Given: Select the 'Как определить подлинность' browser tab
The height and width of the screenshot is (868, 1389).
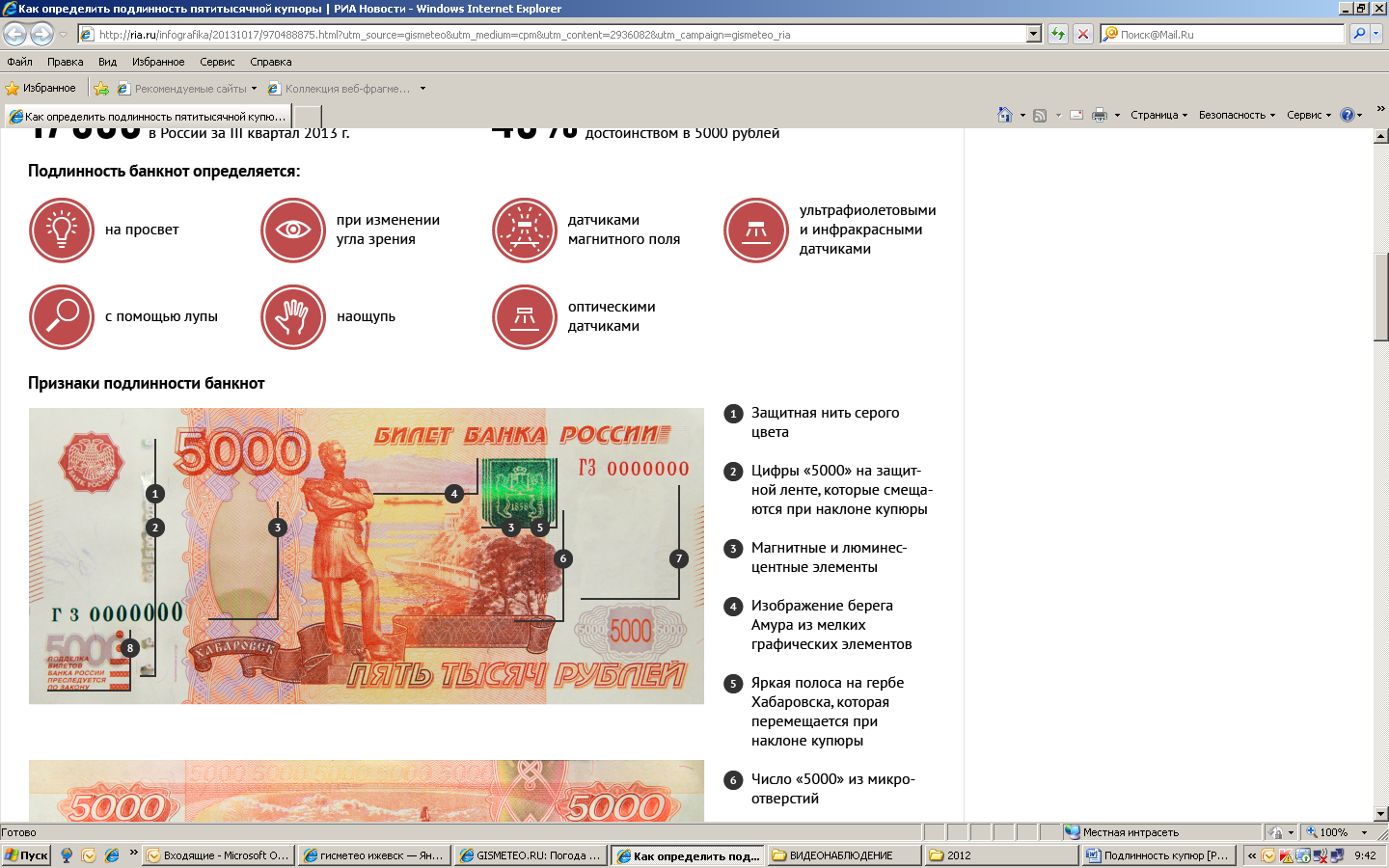Looking at the screenshot, I should click(148, 117).
